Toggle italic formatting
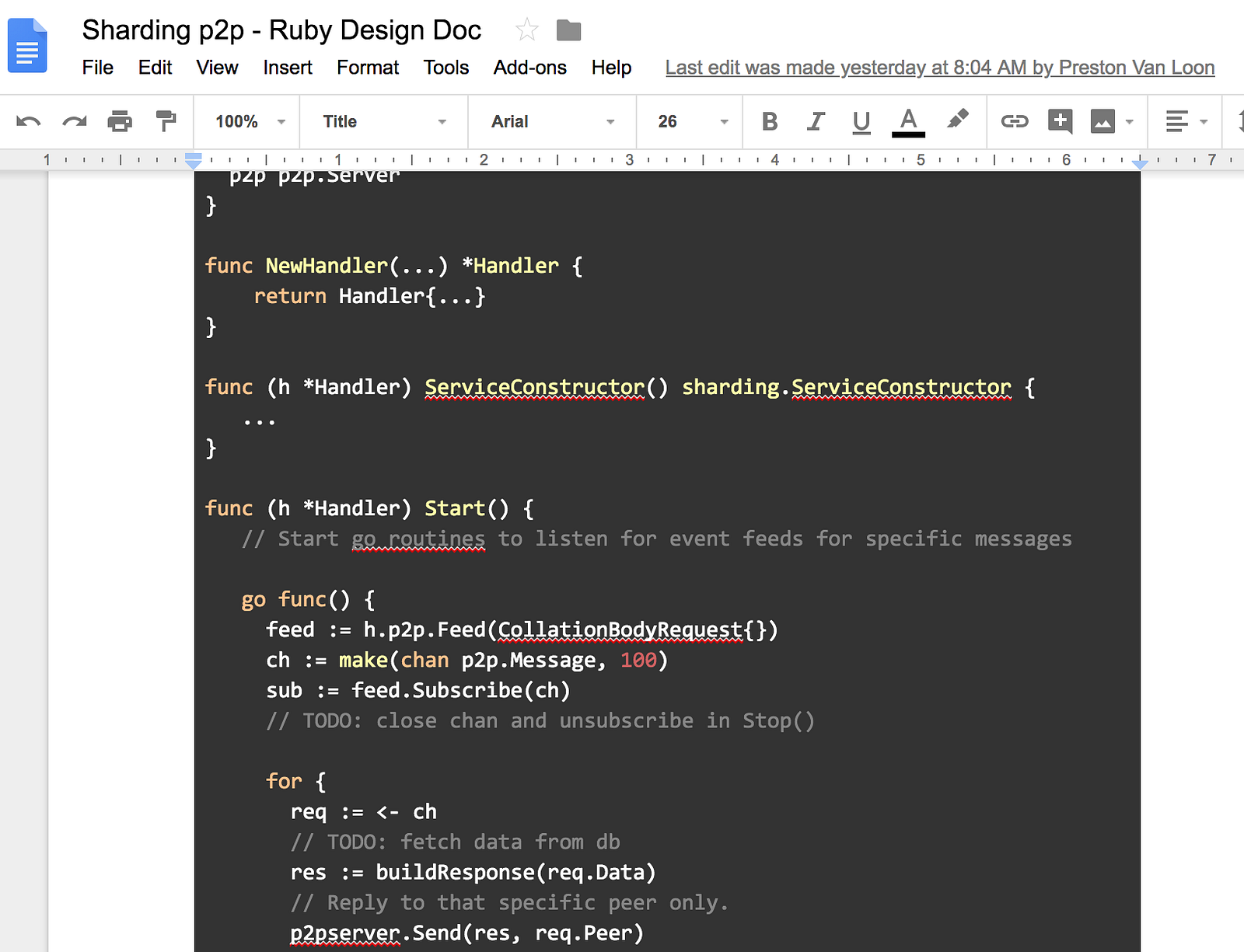This screenshot has width=1244, height=952. pos(816,121)
